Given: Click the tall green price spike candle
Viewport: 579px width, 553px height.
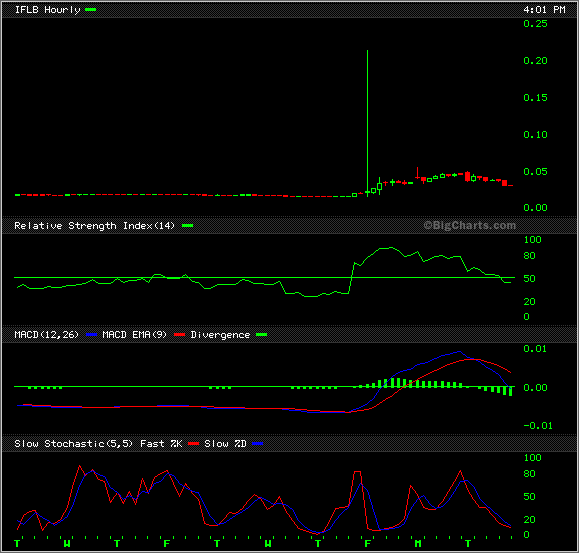Looking at the screenshot, I should click(x=367, y=123).
